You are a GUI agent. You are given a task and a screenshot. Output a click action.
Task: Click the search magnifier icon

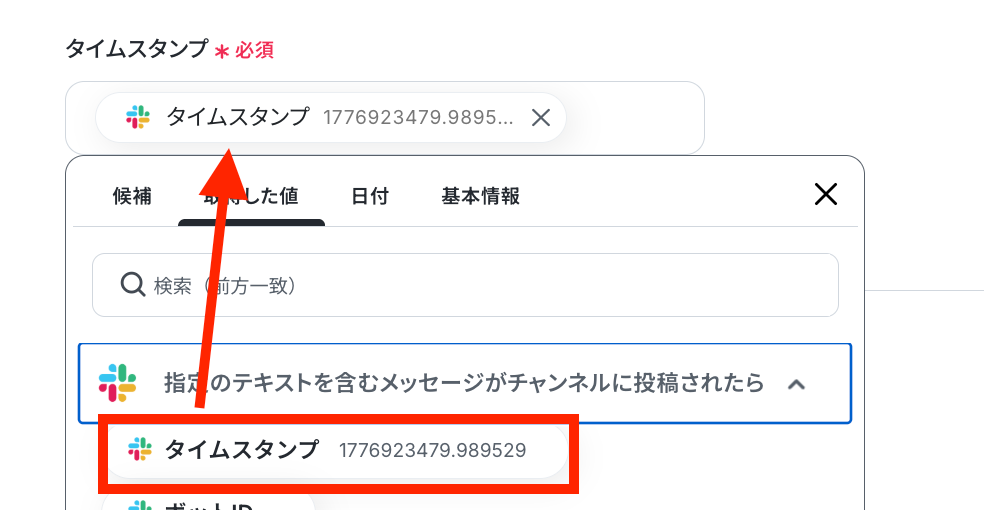133,285
